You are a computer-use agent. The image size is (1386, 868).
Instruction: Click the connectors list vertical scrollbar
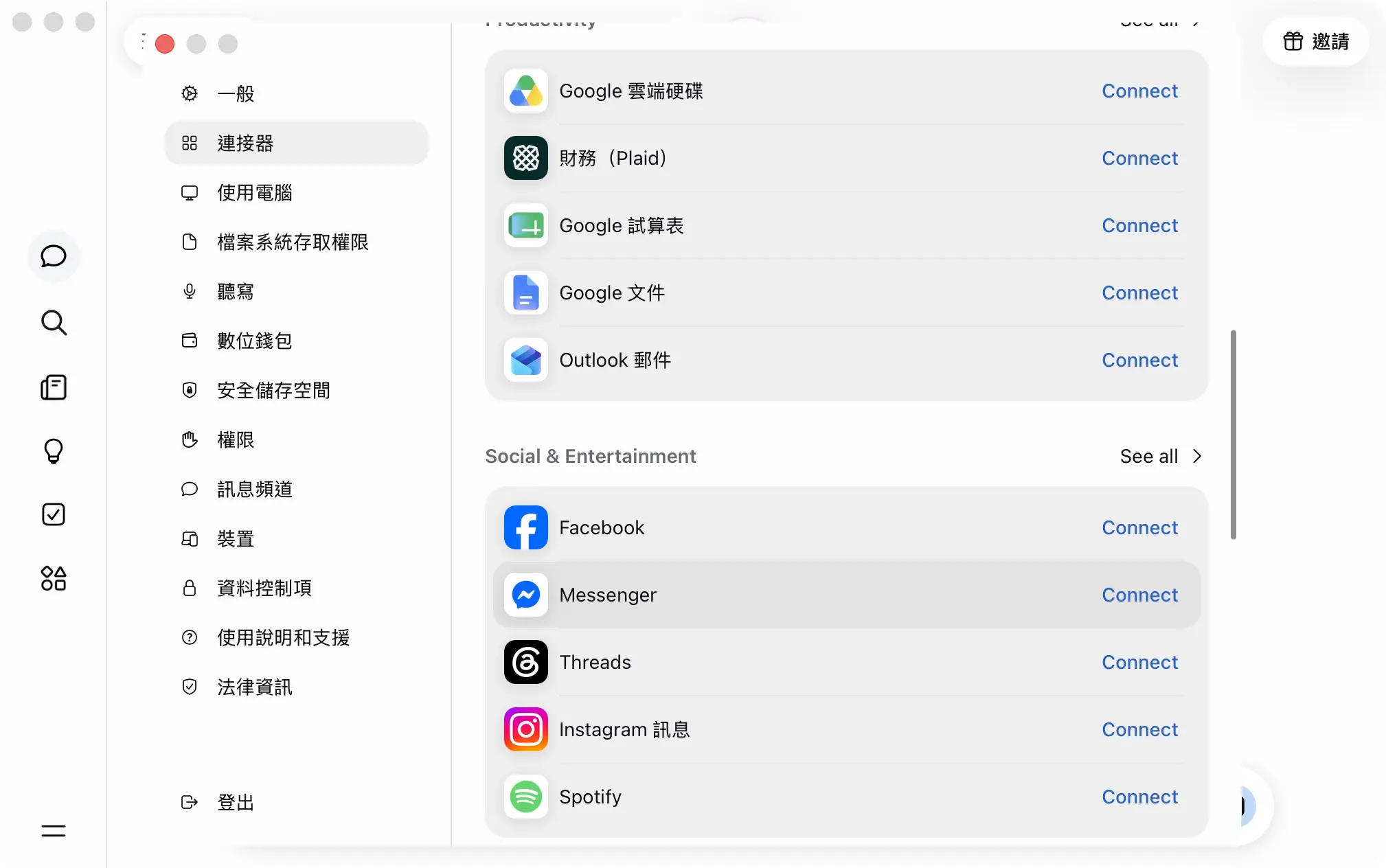(1234, 435)
